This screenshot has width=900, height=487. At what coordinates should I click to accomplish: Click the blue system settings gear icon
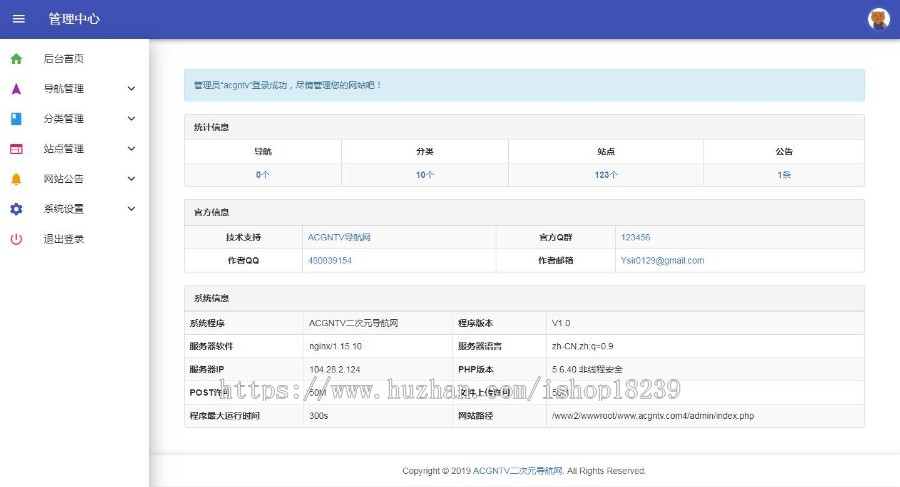16,209
